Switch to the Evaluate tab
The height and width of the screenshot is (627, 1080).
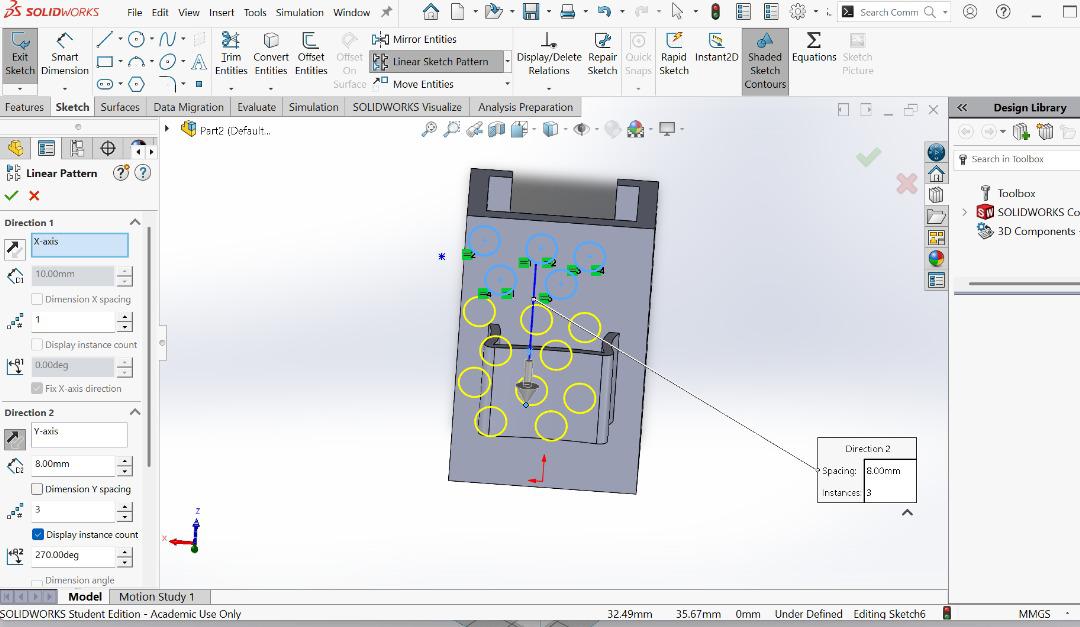tap(256, 107)
